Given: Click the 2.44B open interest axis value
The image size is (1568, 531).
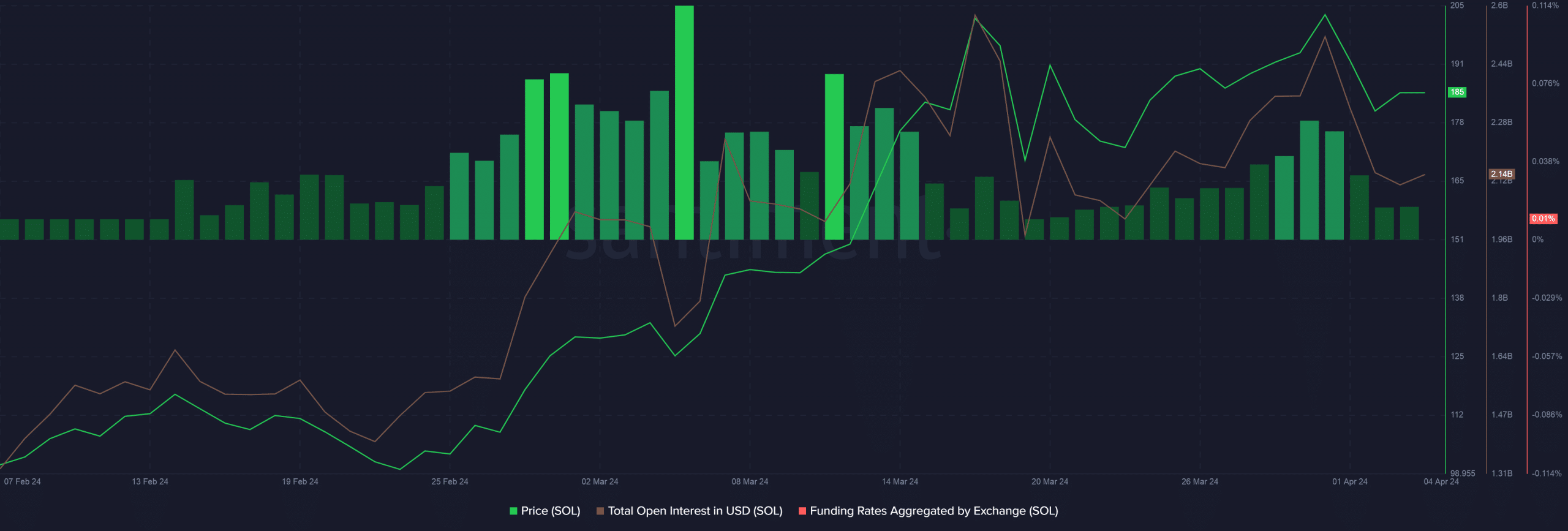Looking at the screenshot, I should [1502, 64].
